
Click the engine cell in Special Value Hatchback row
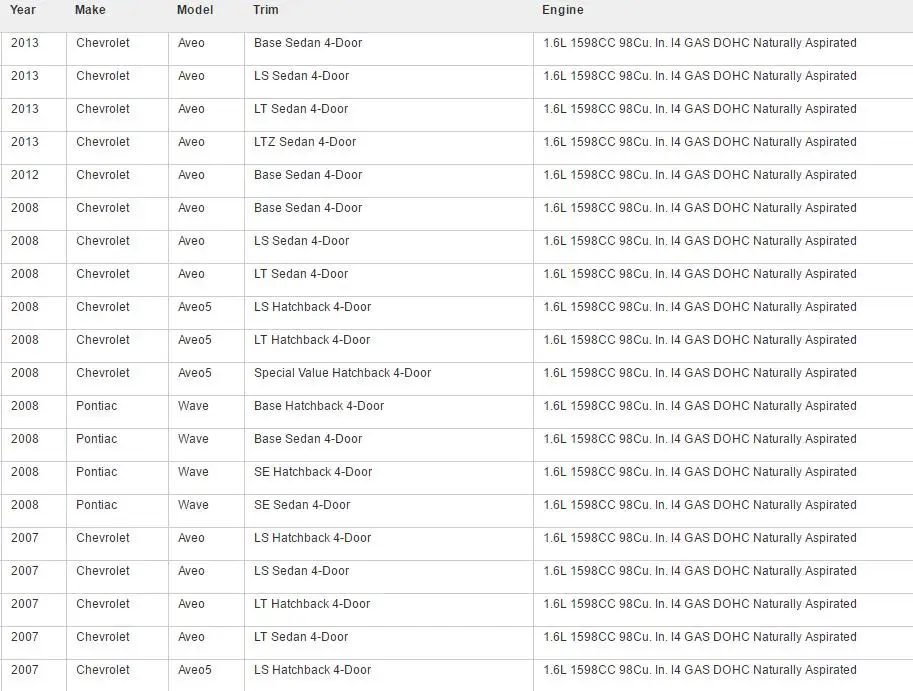click(700, 373)
